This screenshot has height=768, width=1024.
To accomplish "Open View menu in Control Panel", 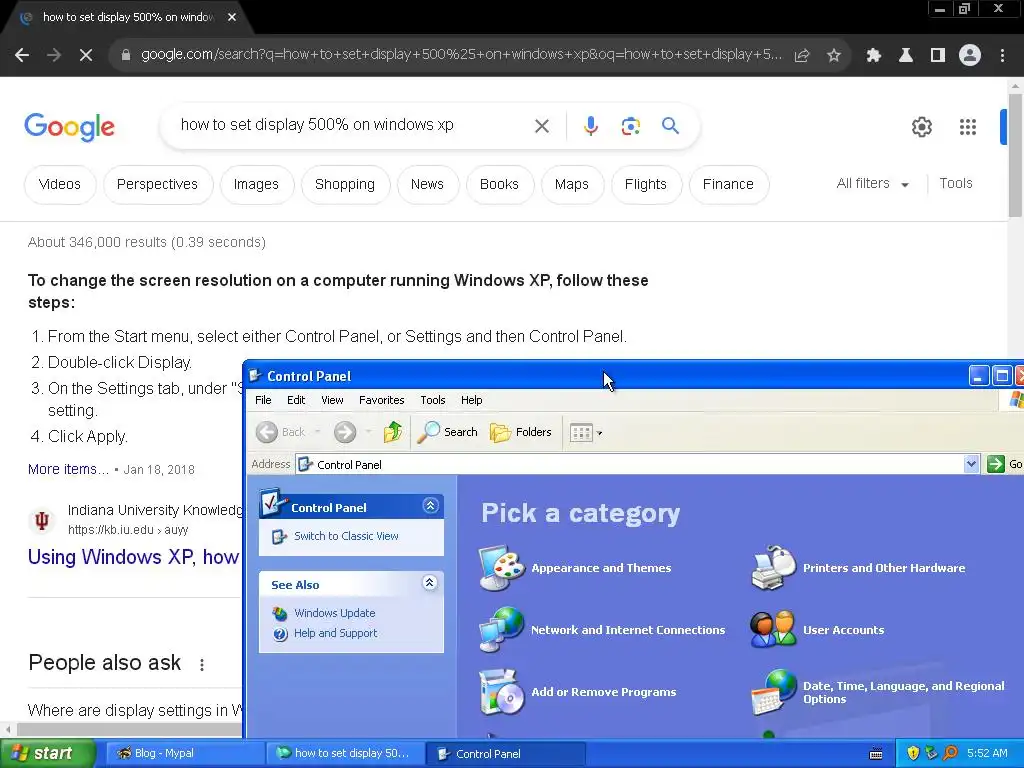I will 332,400.
